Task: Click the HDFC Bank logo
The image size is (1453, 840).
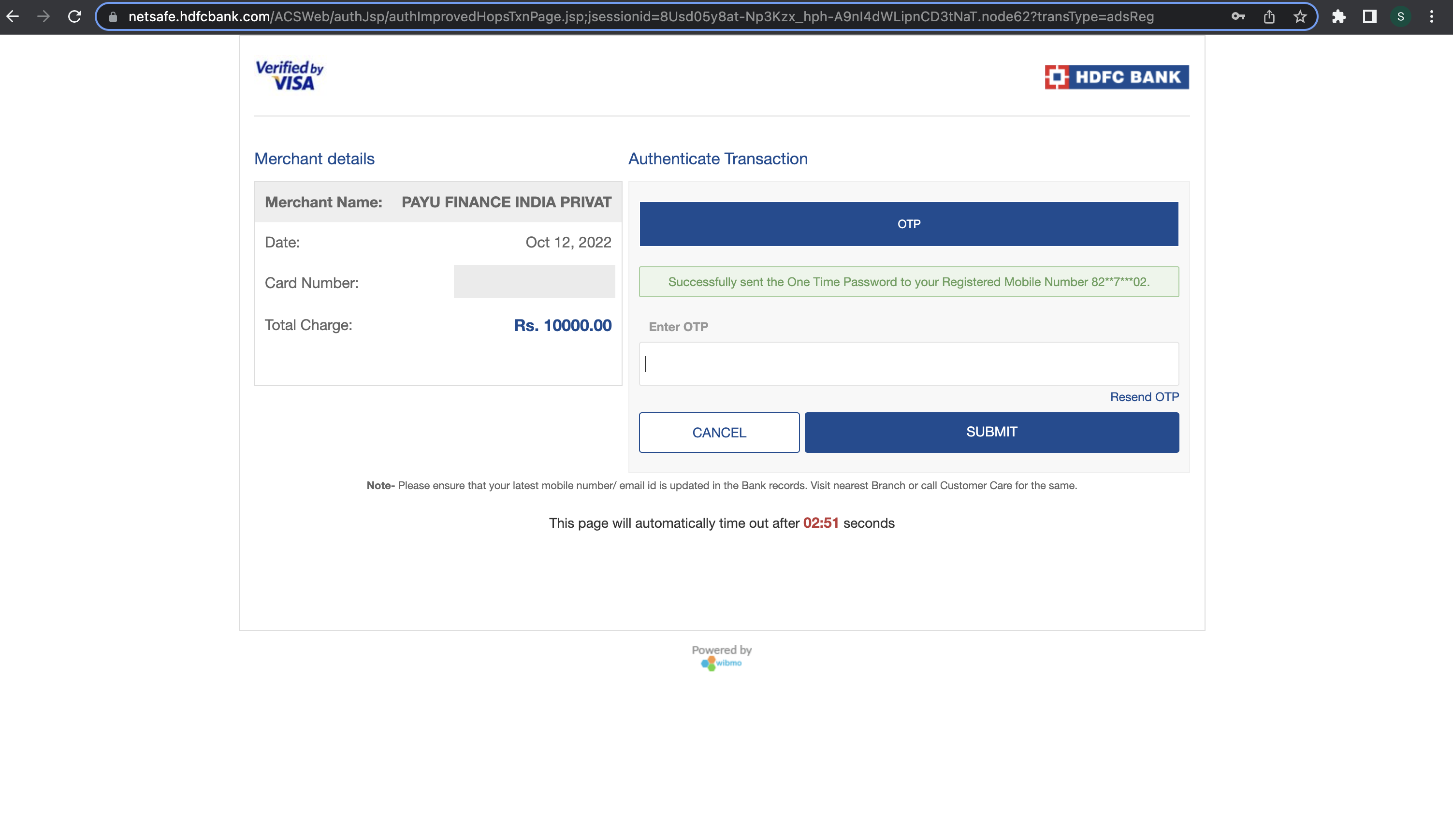Action: tap(1116, 77)
